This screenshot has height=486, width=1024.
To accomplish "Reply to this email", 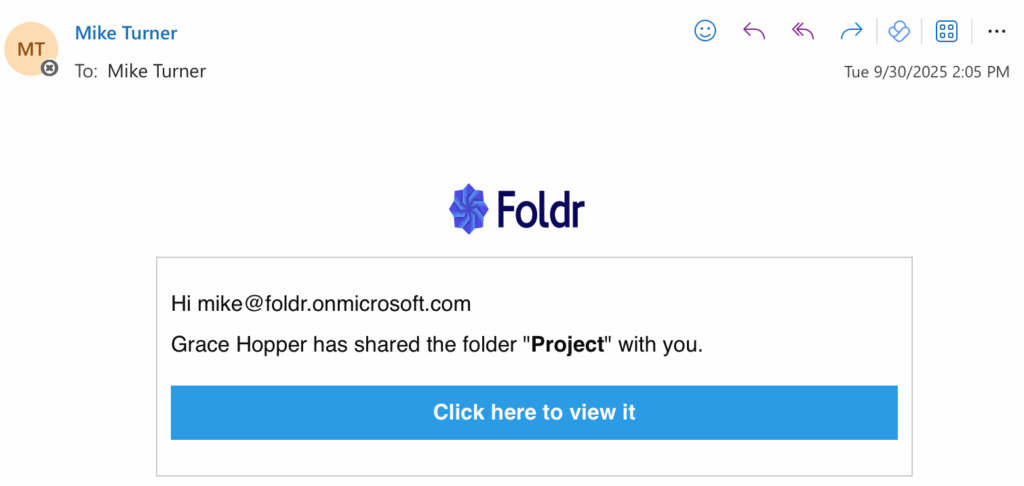I will pyautogui.click(x=754, y=31).
